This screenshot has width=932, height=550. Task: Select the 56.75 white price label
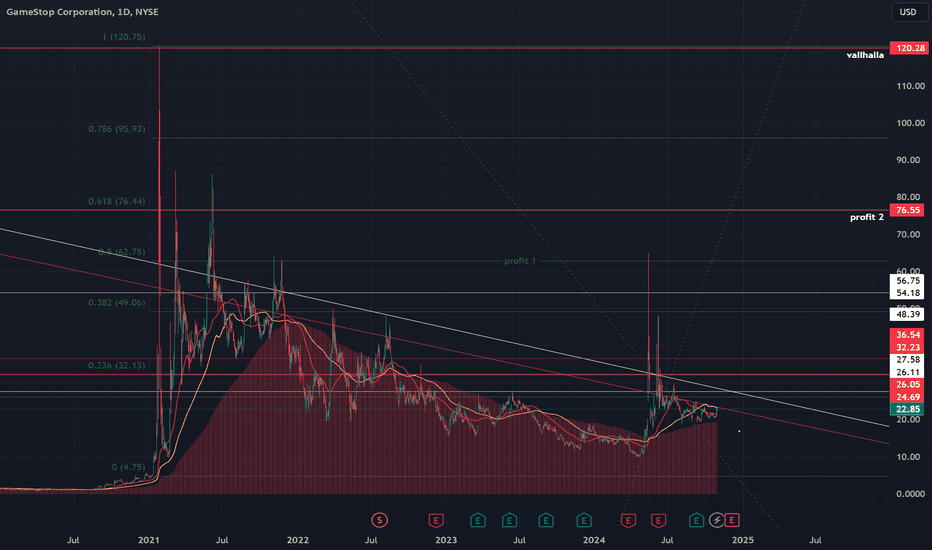(x=907, y=281)
